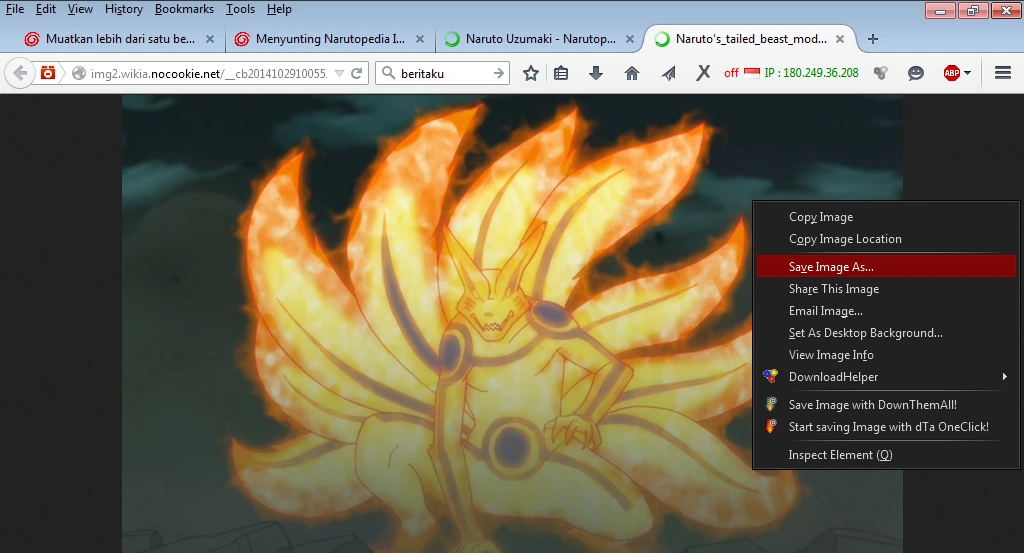The image size is (1024, 553).
Task: Expand the DownloadHelper submenu arrow
Action: [1004, 377]
